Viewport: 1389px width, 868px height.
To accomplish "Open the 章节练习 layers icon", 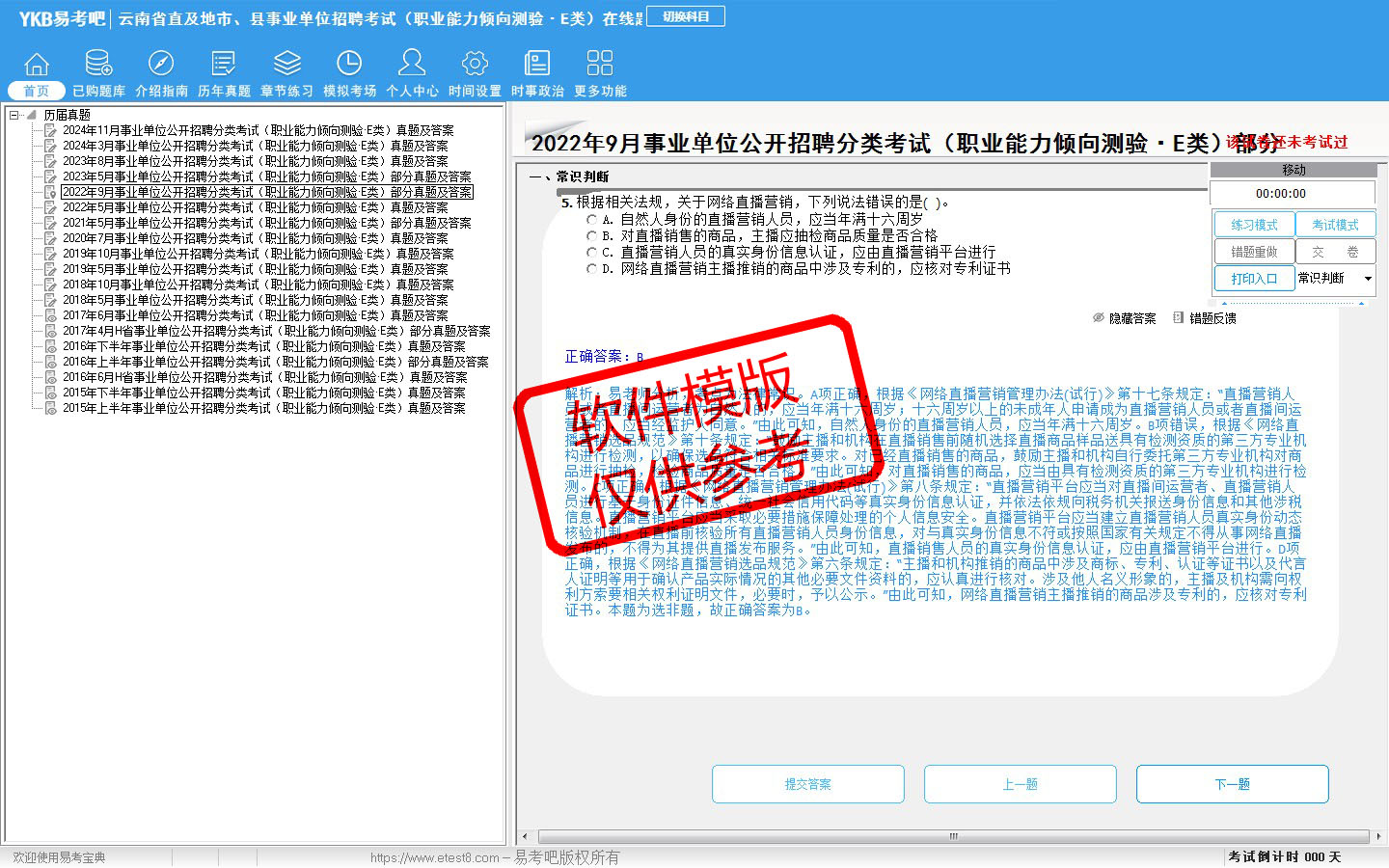I will click(286, 65).
